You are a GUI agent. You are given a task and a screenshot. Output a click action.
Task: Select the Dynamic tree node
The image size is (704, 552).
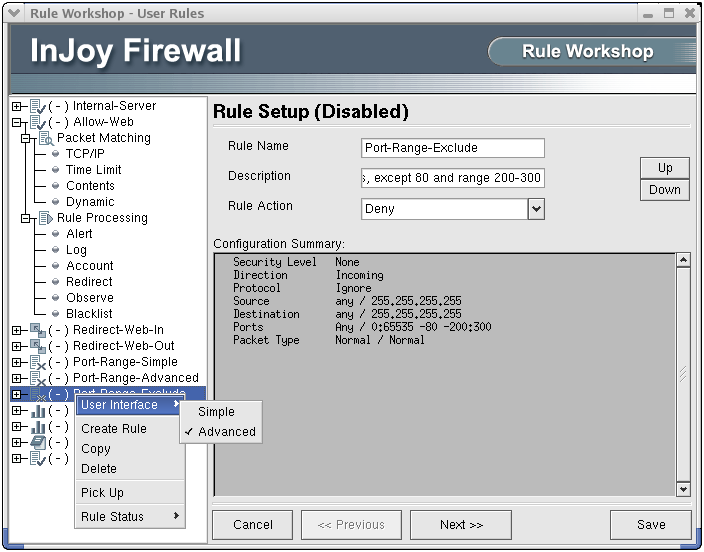[x=90, y=202]
